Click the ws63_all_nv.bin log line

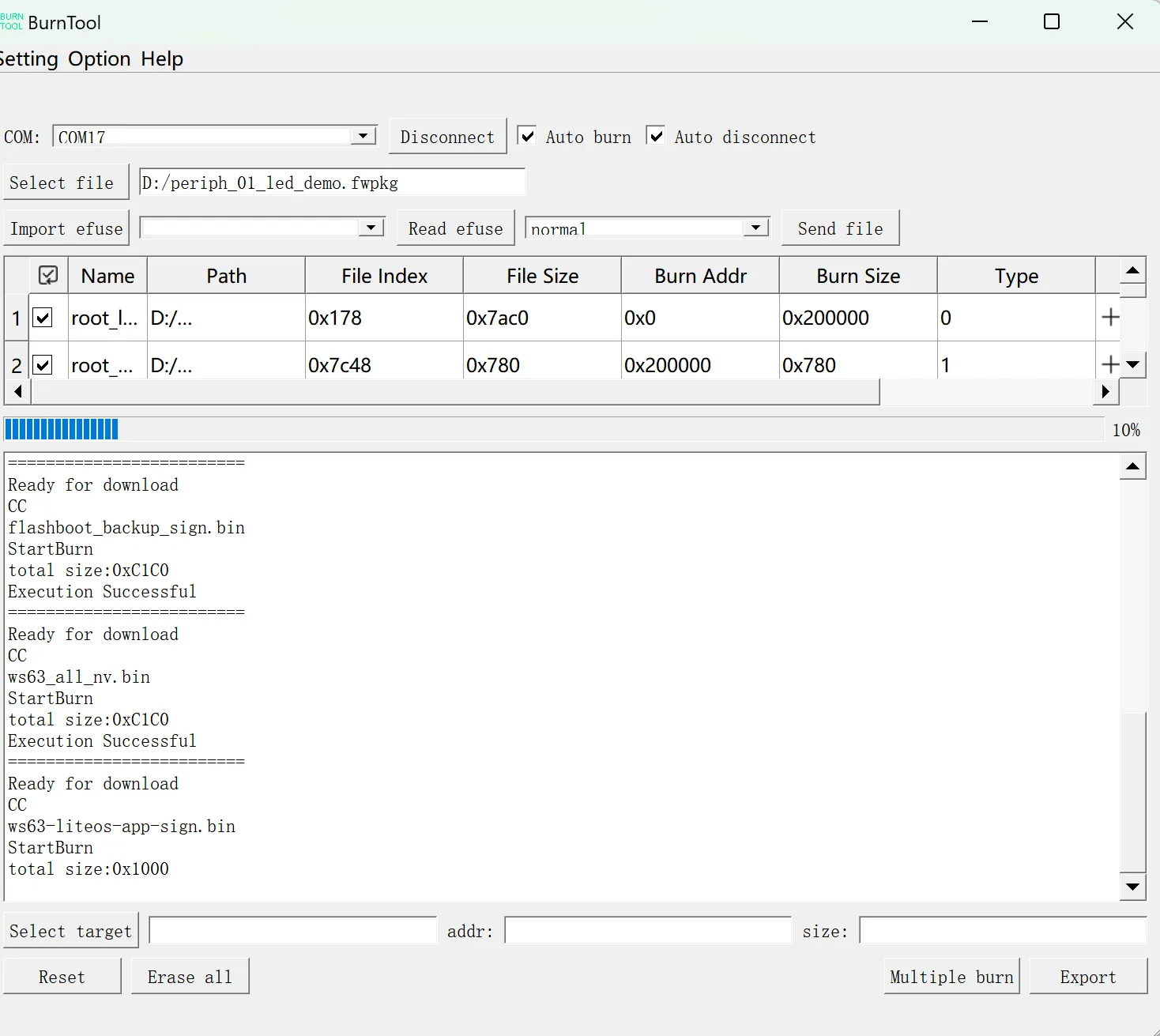[x=79, y=677]
